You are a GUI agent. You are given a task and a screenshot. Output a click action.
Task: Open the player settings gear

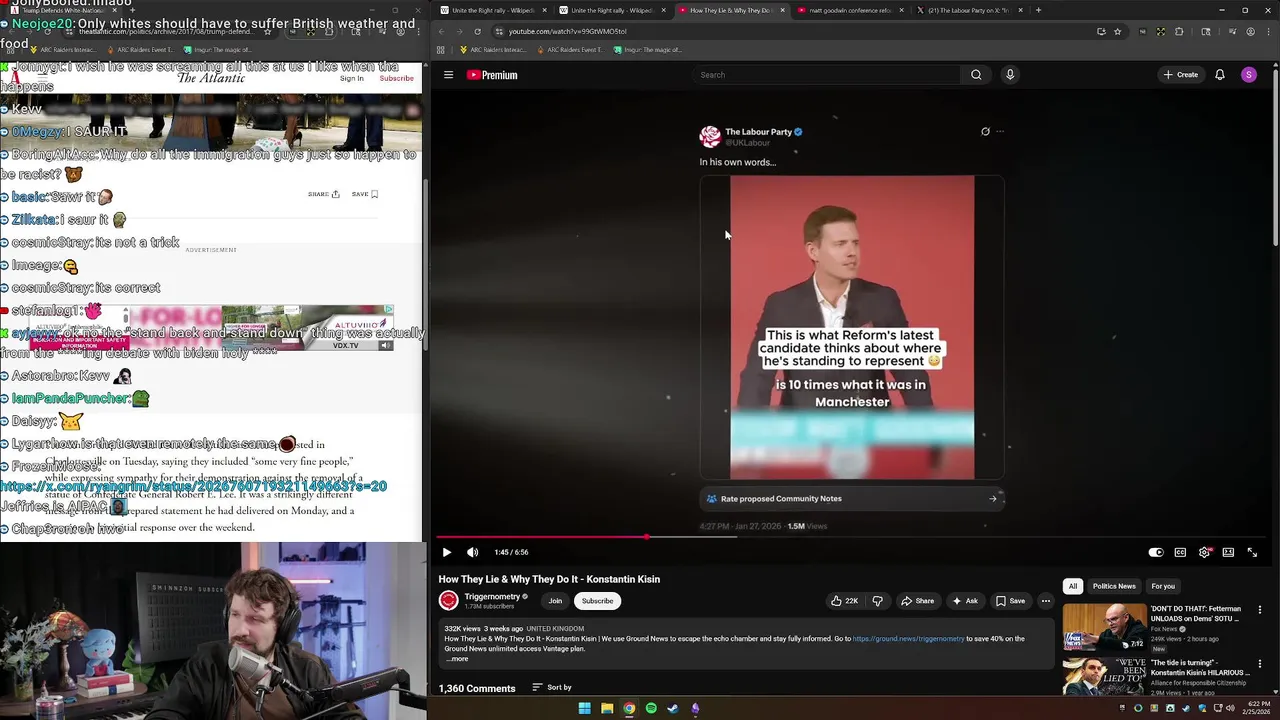tap(1204, 552)
